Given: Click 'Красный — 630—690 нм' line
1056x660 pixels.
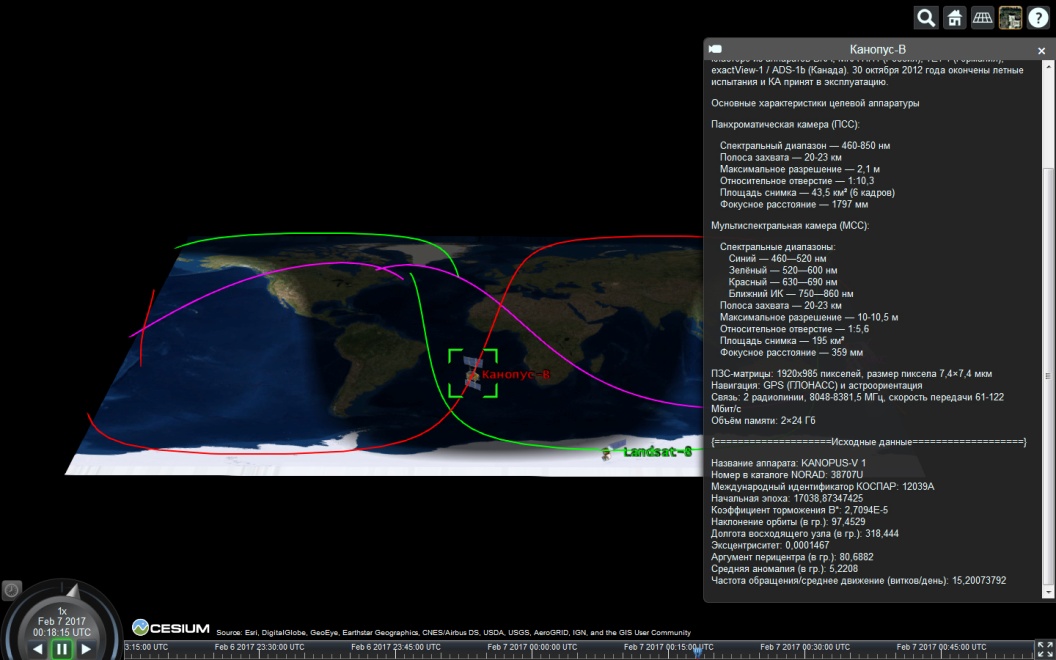Looking at the screenshot, I should (783, 282).
